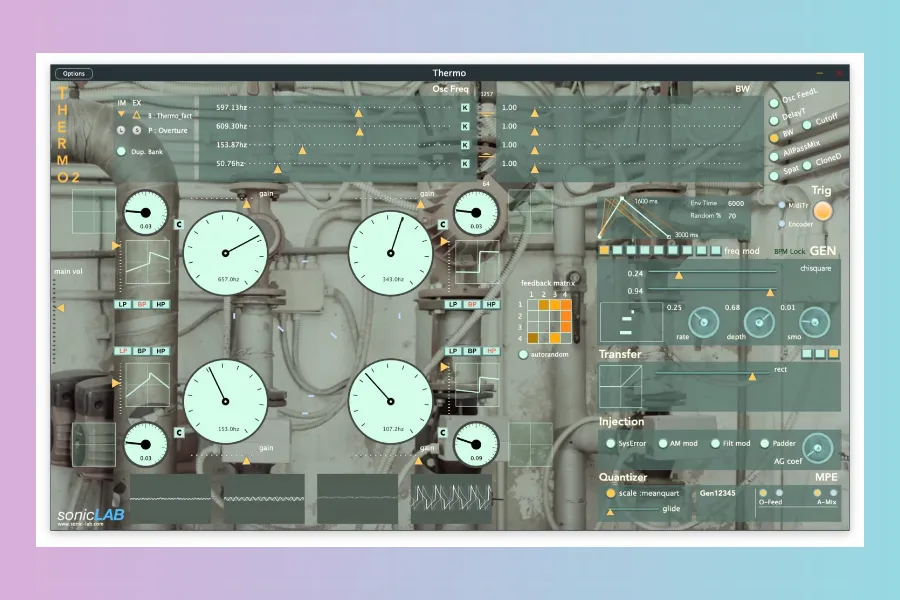Click the rate knob in GEN section
900x600 pixels.
coord(705,322)
